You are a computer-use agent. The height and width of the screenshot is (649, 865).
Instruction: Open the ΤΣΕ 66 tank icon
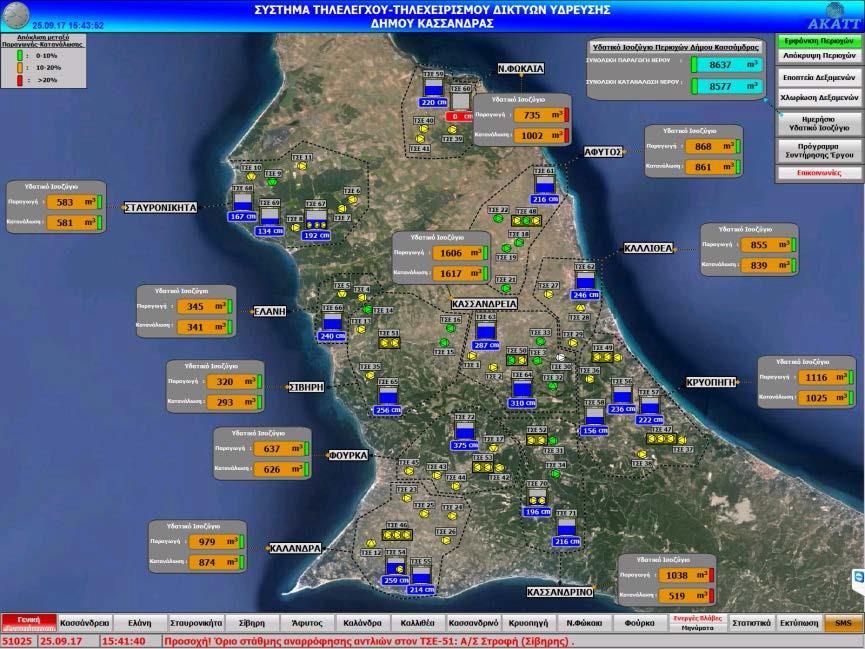[x=332, y=321]
